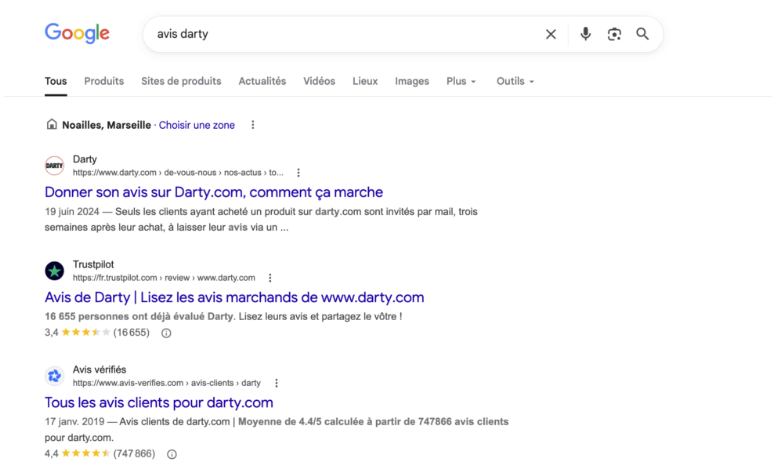Start voice search with the microphone icon
Screen dimensions: 772x475
(585, 34)
